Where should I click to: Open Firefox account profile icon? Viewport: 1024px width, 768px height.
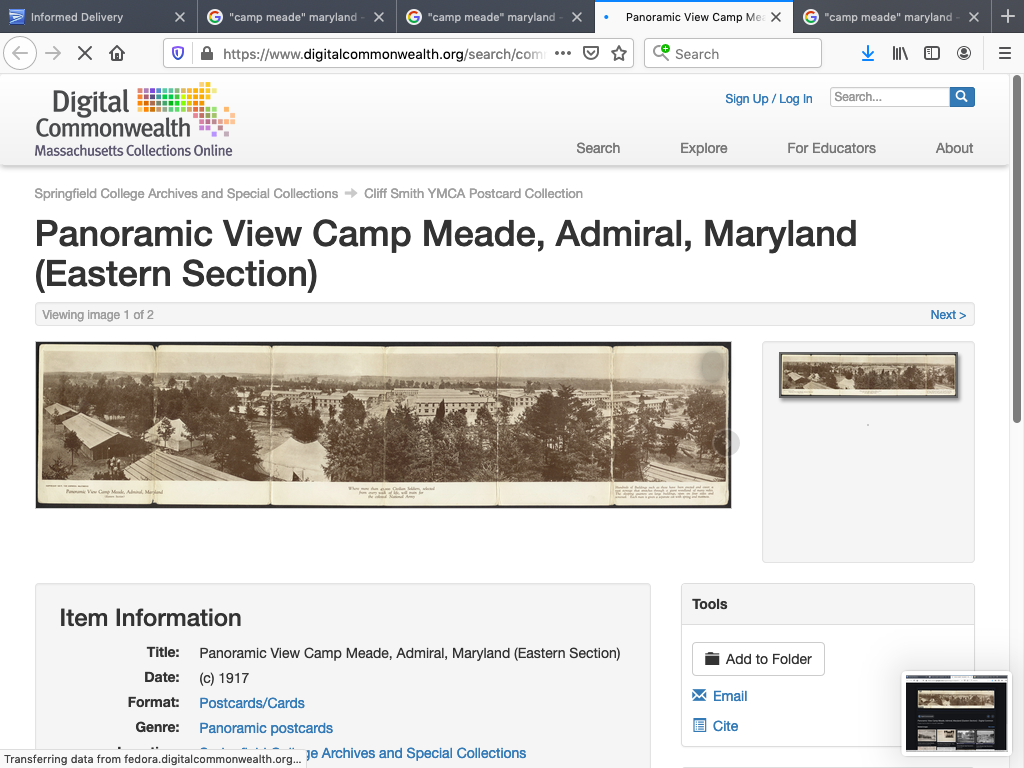964,54
